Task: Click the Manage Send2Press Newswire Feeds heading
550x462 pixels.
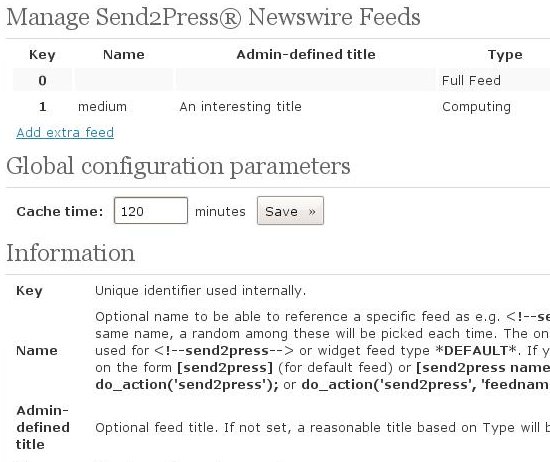Action: tap(213, 17)
